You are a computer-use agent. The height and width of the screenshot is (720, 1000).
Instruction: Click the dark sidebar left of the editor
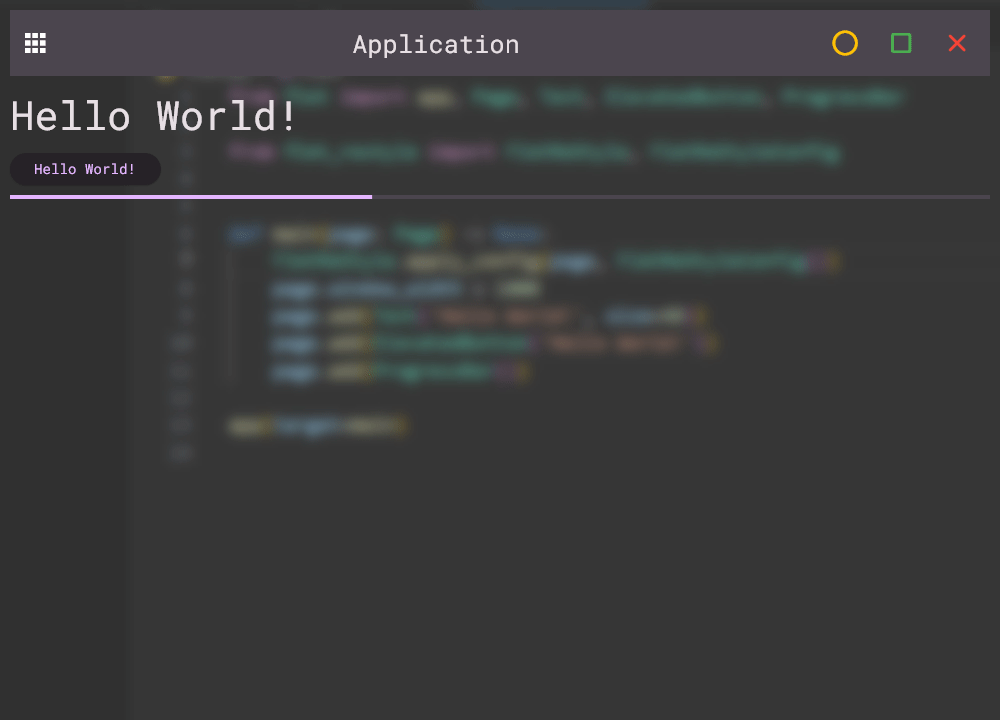pos(65,450)
